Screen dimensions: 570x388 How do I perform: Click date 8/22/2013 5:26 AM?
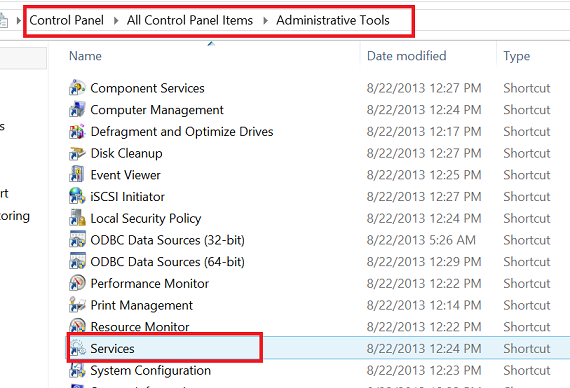(x=421, y=240)
